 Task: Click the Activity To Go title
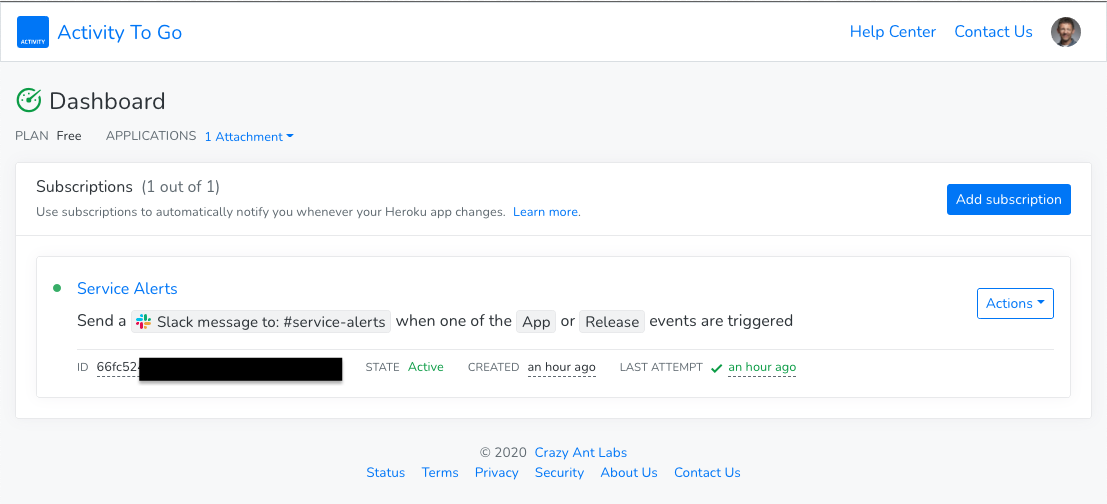[120, 32]
